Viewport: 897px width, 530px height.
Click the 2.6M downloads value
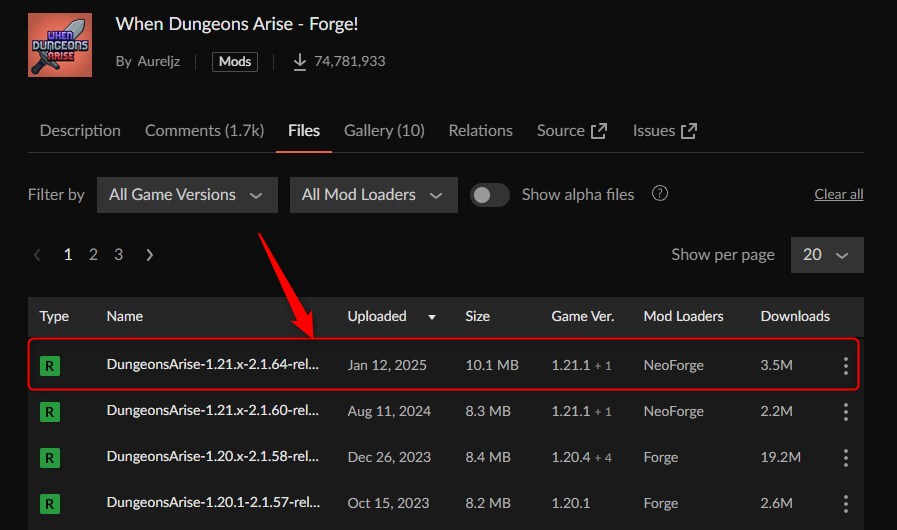click(777, 503)
